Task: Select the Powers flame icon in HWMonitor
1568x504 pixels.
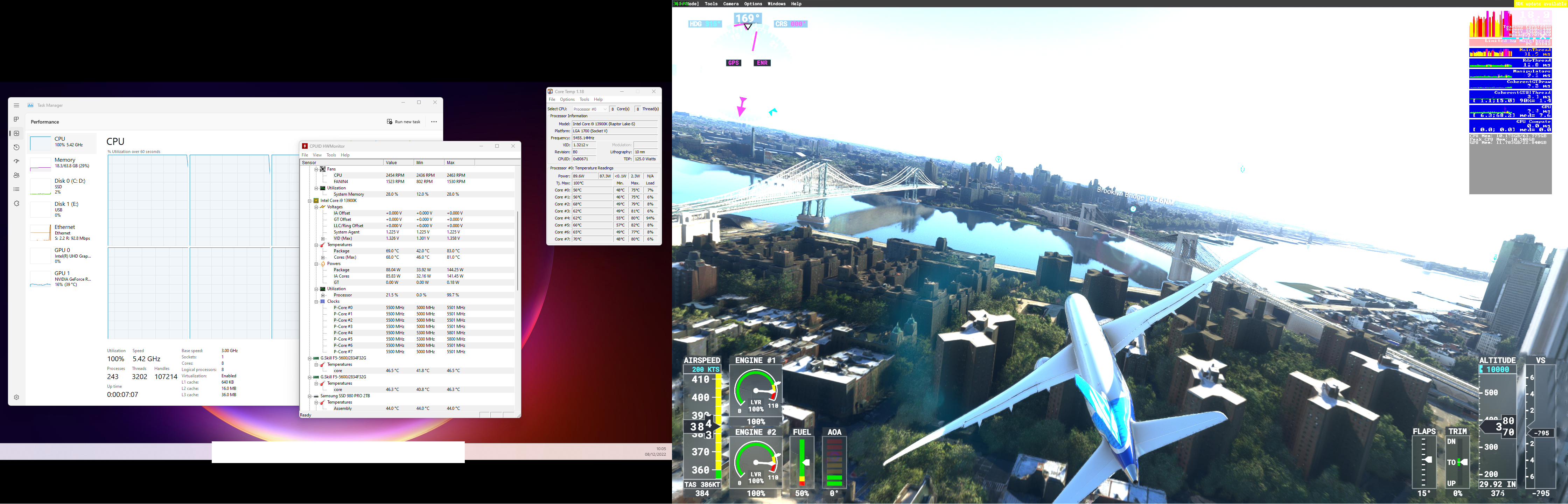Action: 323,264
